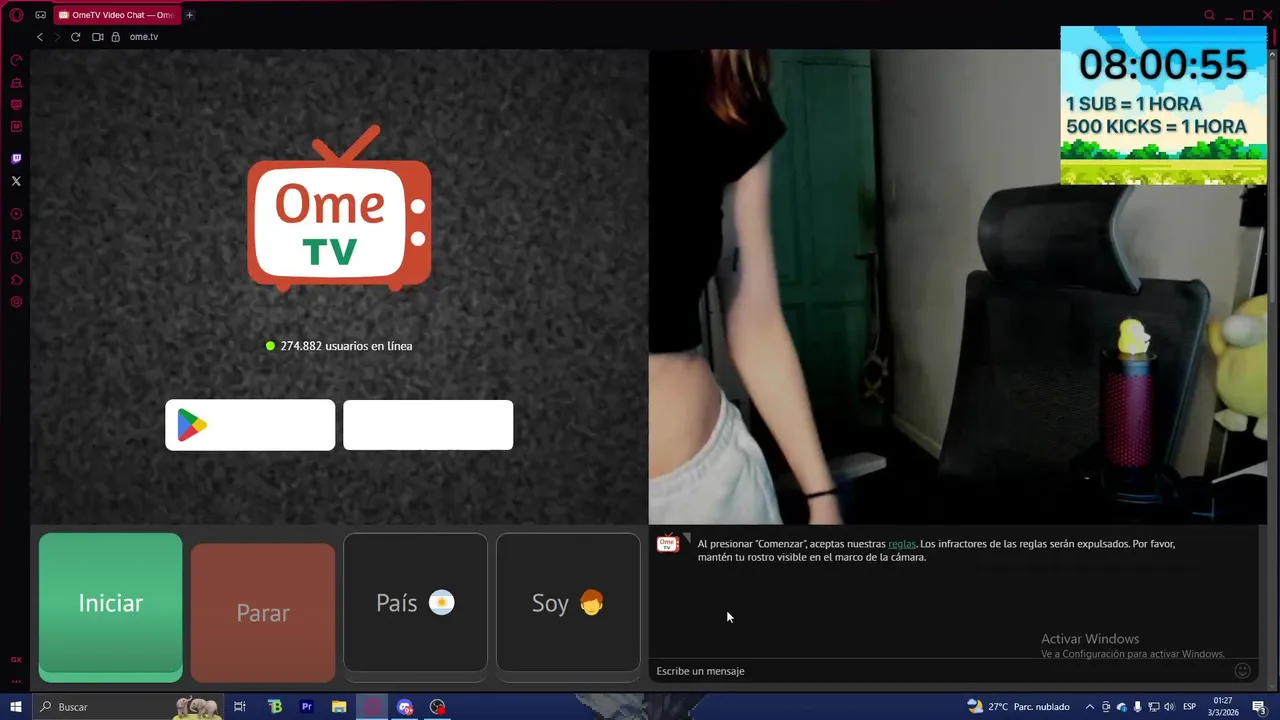Click the microphone tray icon

(x=1137, y=707)
